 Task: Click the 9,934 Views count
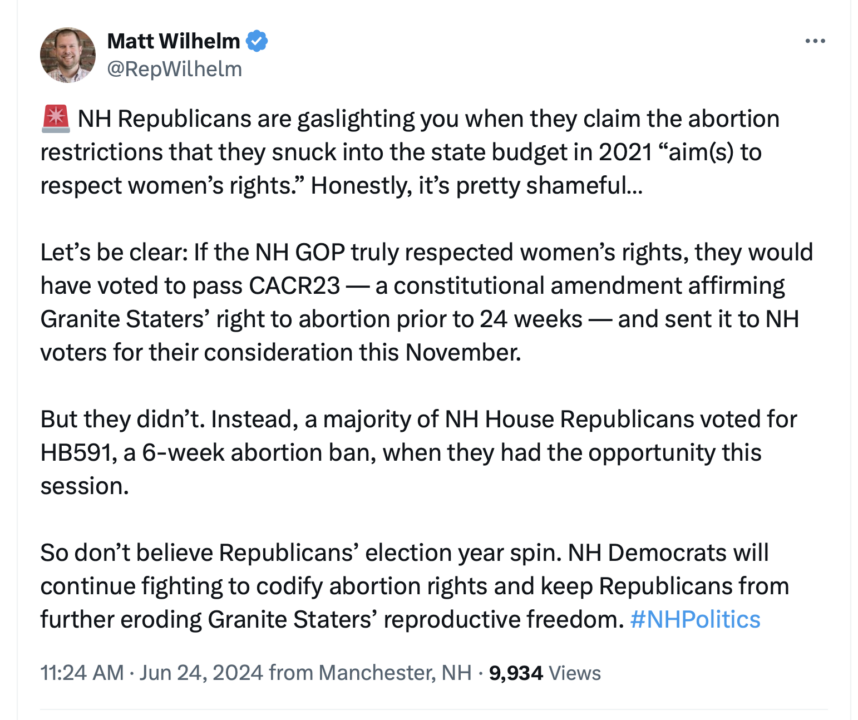click(x=540, y=673)
